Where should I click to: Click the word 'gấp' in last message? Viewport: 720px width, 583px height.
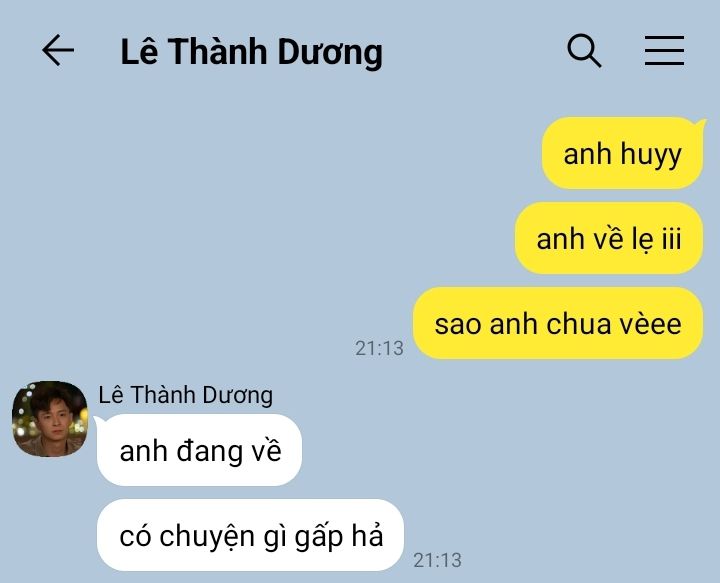click(x=319, y=537)
